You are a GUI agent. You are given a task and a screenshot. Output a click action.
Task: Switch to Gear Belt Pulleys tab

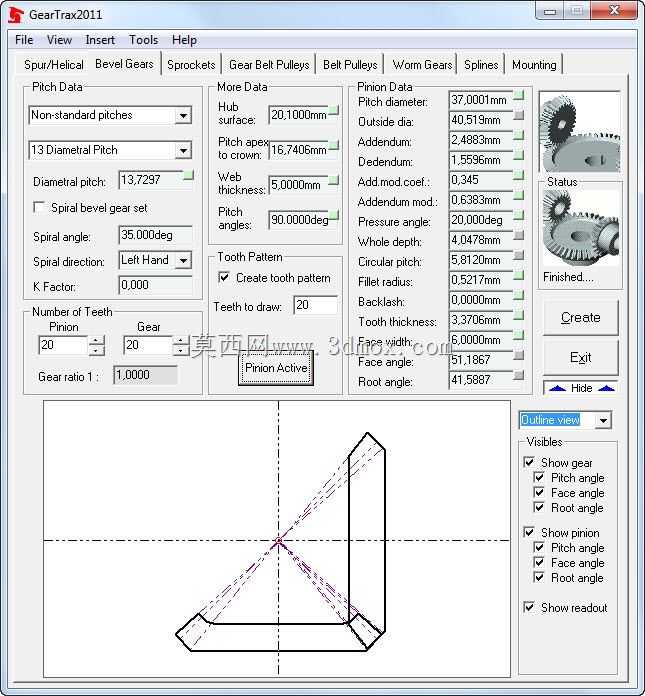click(x=269, y=65)
